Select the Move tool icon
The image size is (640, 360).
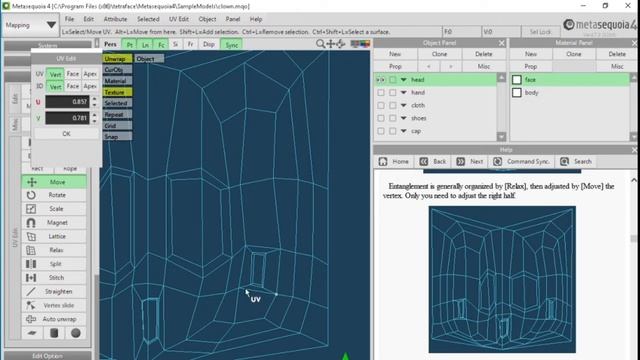(x=31, y=182)
